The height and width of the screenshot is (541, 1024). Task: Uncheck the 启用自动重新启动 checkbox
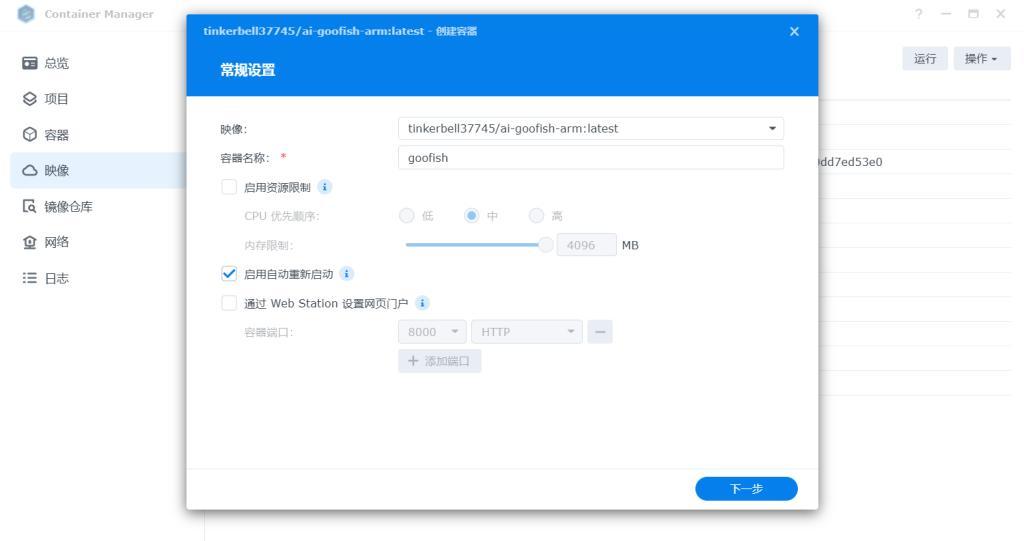click(x=229, y=274)
